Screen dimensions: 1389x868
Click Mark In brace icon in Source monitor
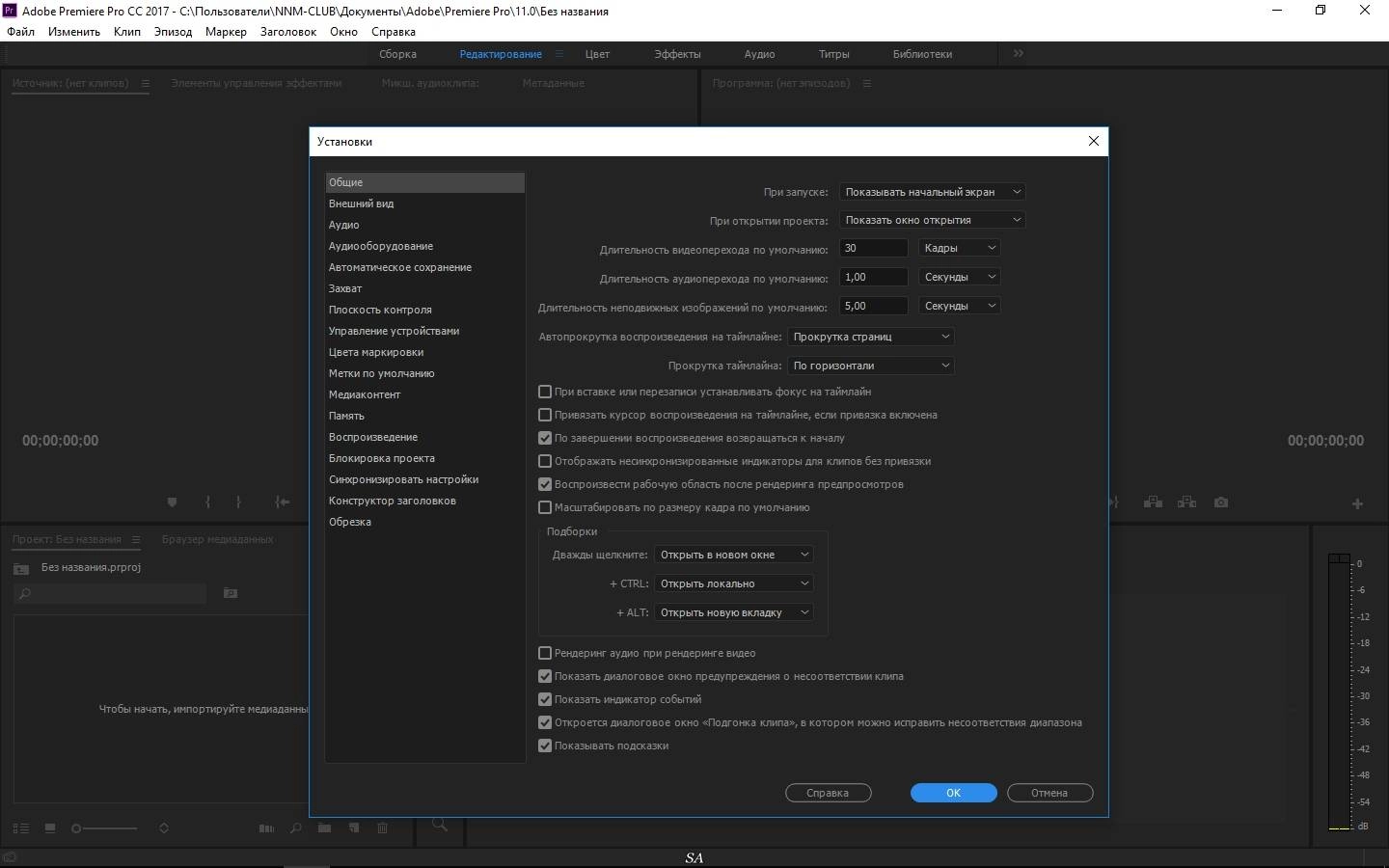[x=207, y=502]
